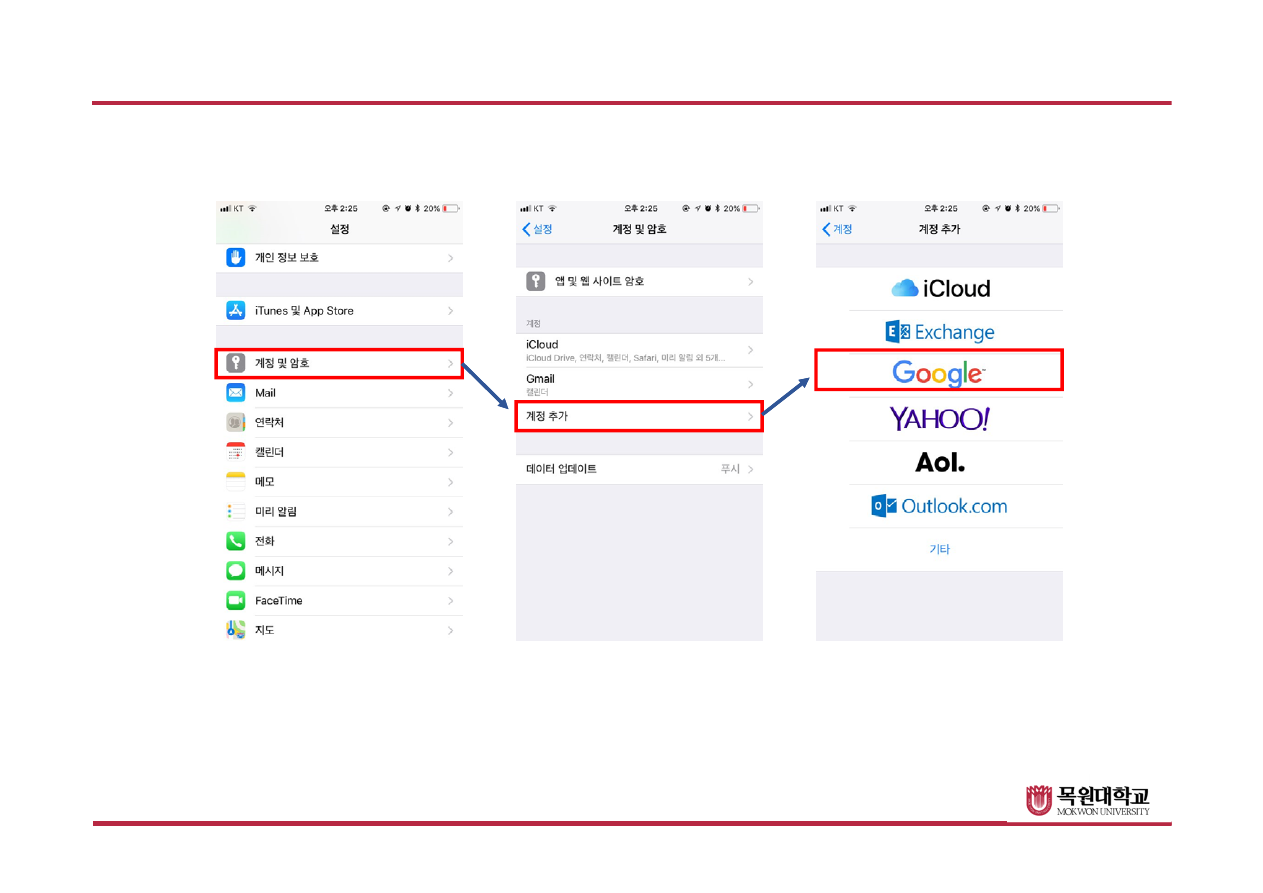Go back to 설정 screen
Screen dimensions: 1263x893
tap(537, 229)
